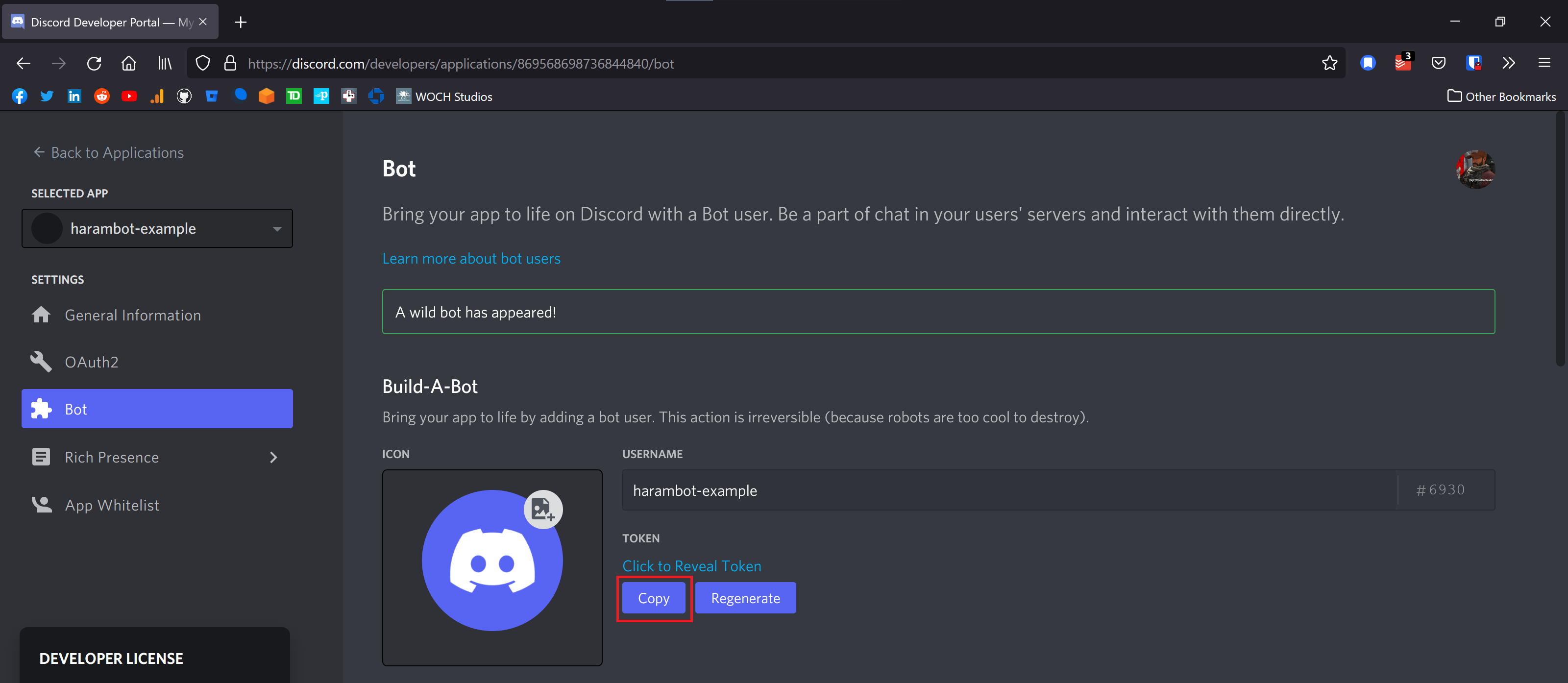Click to Reveal Token link

[x=691, y=566]
